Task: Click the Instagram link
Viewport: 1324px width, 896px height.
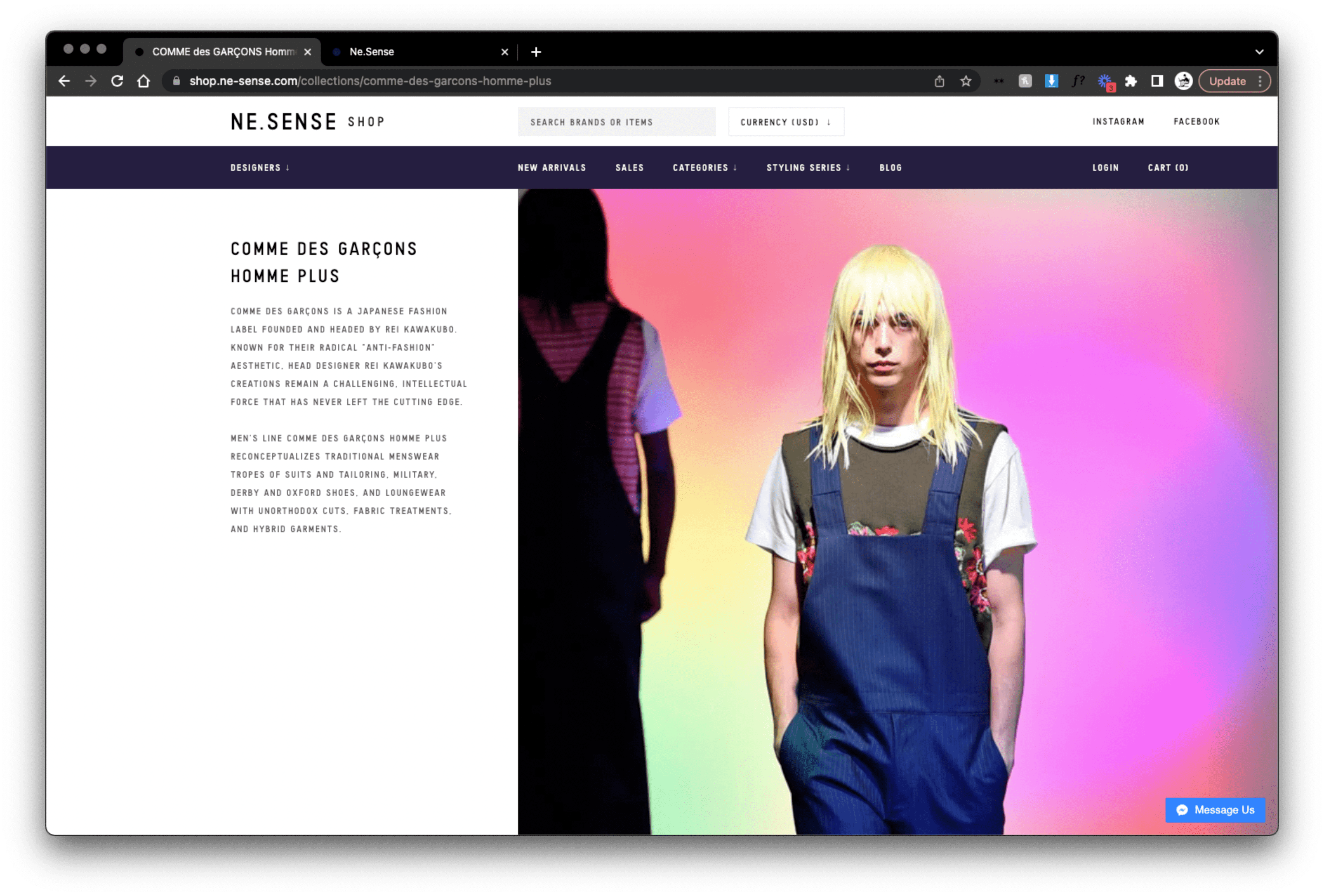Action: coord(1118,121)
